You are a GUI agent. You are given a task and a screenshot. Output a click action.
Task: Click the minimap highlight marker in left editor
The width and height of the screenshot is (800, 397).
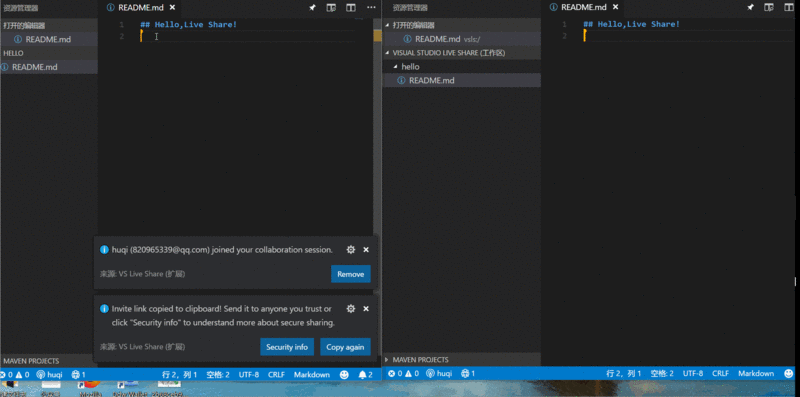(x=378, y=36)
